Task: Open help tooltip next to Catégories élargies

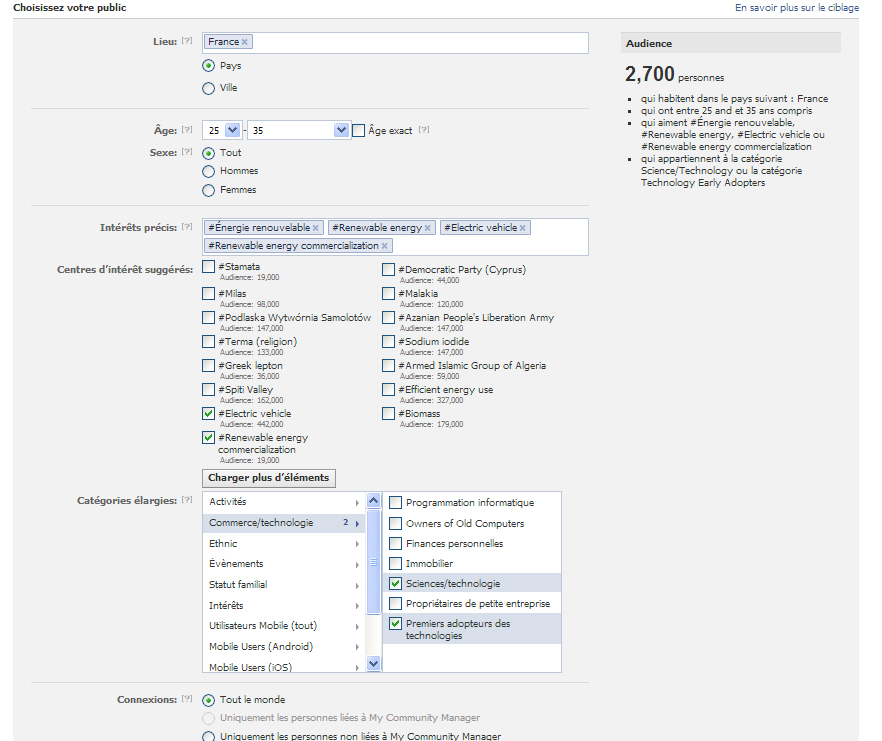Action: tap(187, 500)
